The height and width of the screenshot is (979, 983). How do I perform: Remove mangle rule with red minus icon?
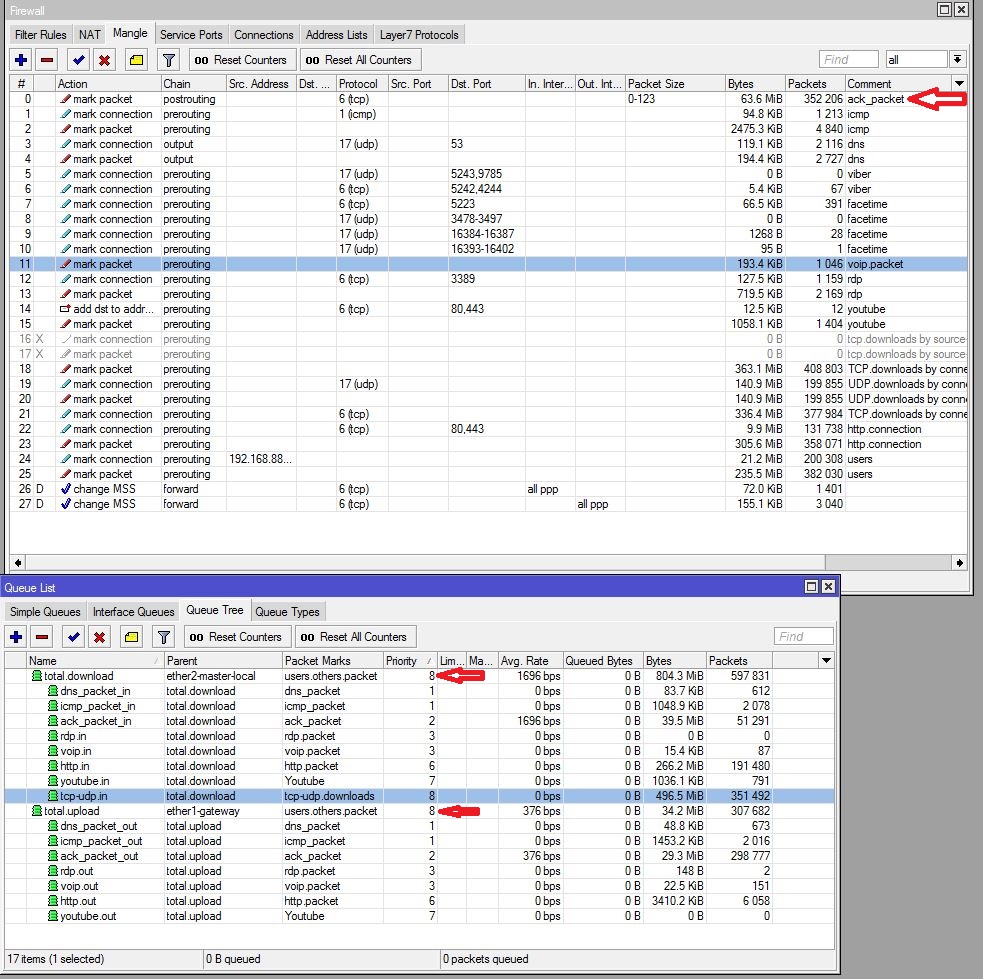click(x=46, y=60)
